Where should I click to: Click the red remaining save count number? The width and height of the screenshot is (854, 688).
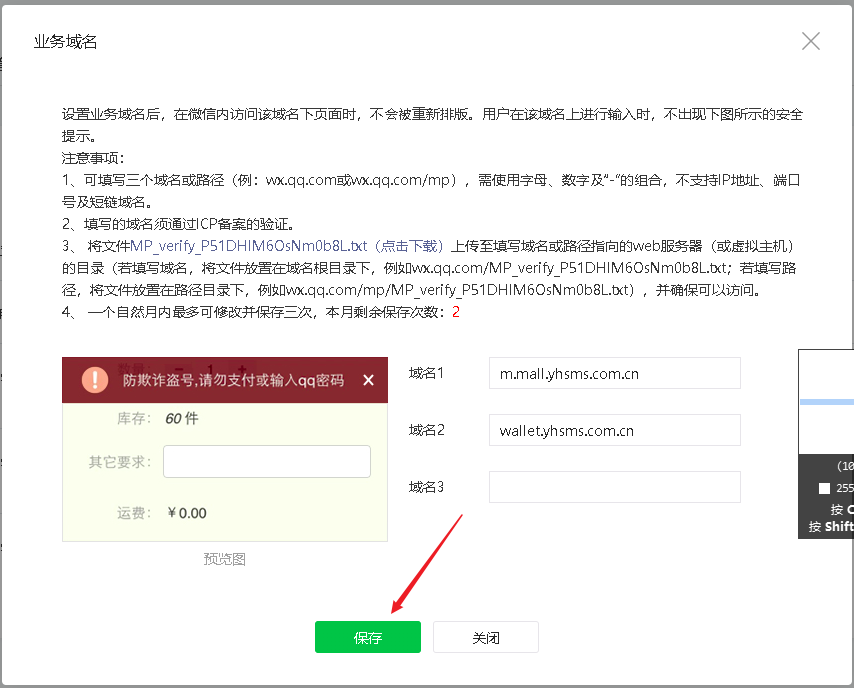click(x=456, y=312)
